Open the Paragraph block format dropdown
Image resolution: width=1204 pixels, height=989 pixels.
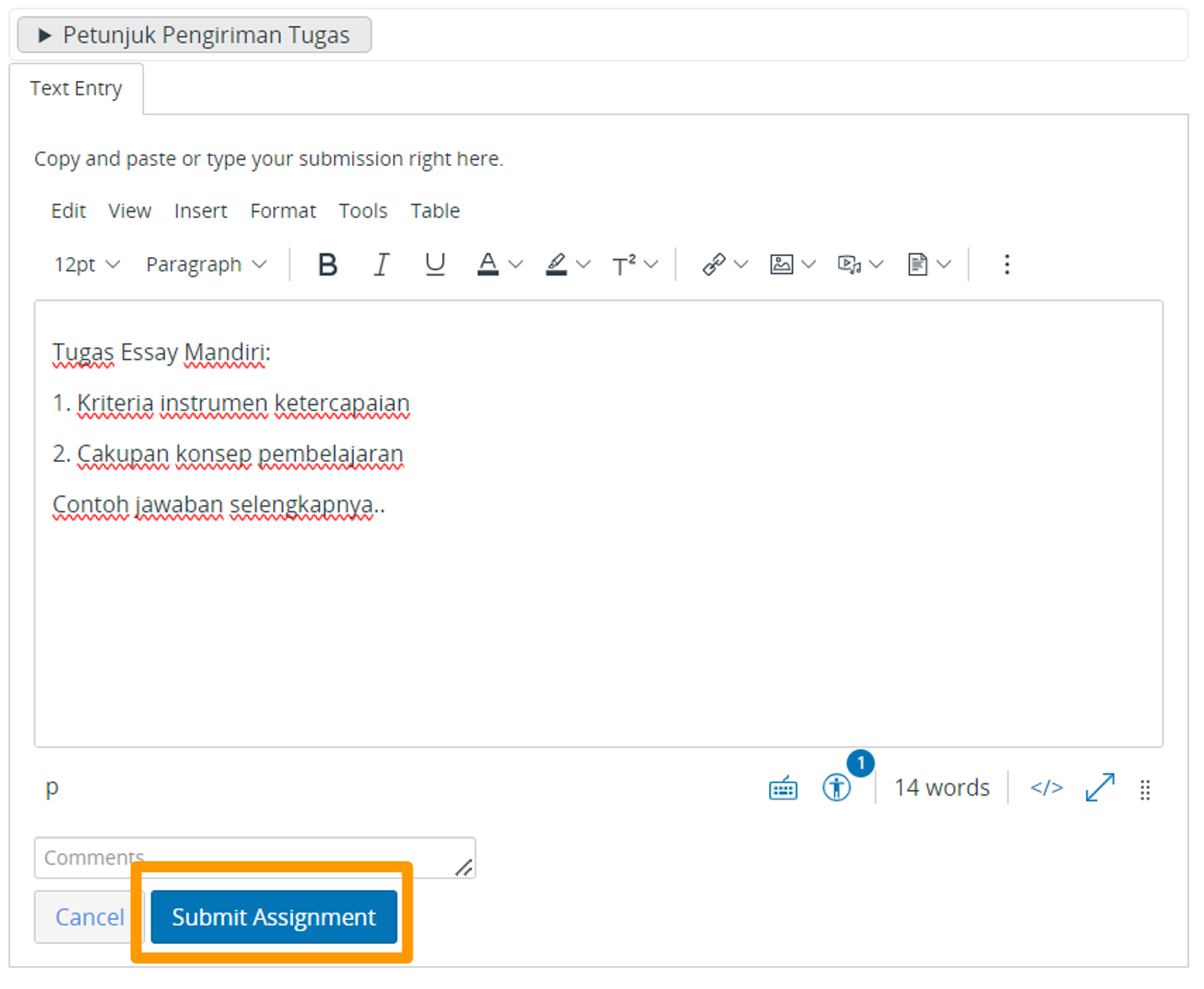pos(206,264)
